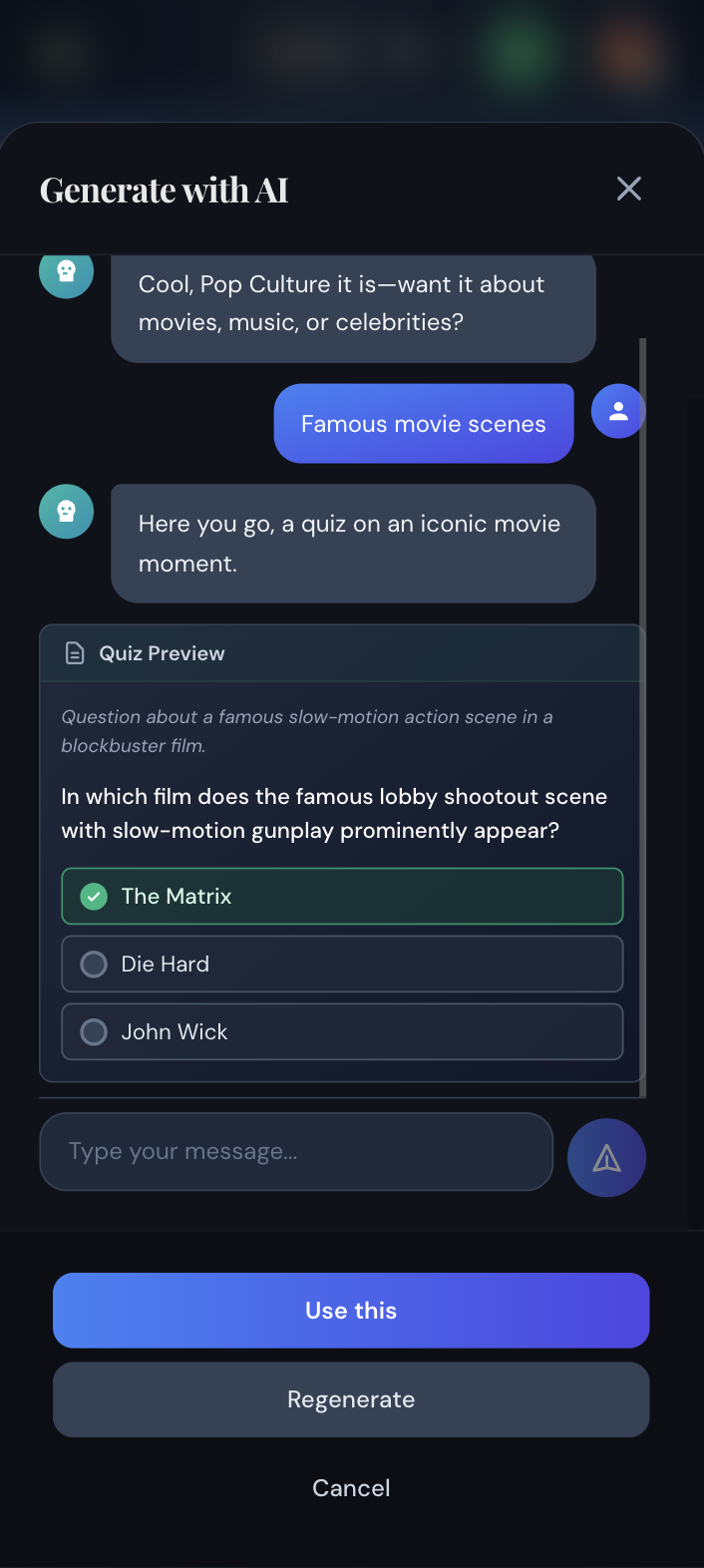This screenshot has height=1568, width=704.
Task: Click the Famous movie scenes message bubble
Action: (424, 424)
